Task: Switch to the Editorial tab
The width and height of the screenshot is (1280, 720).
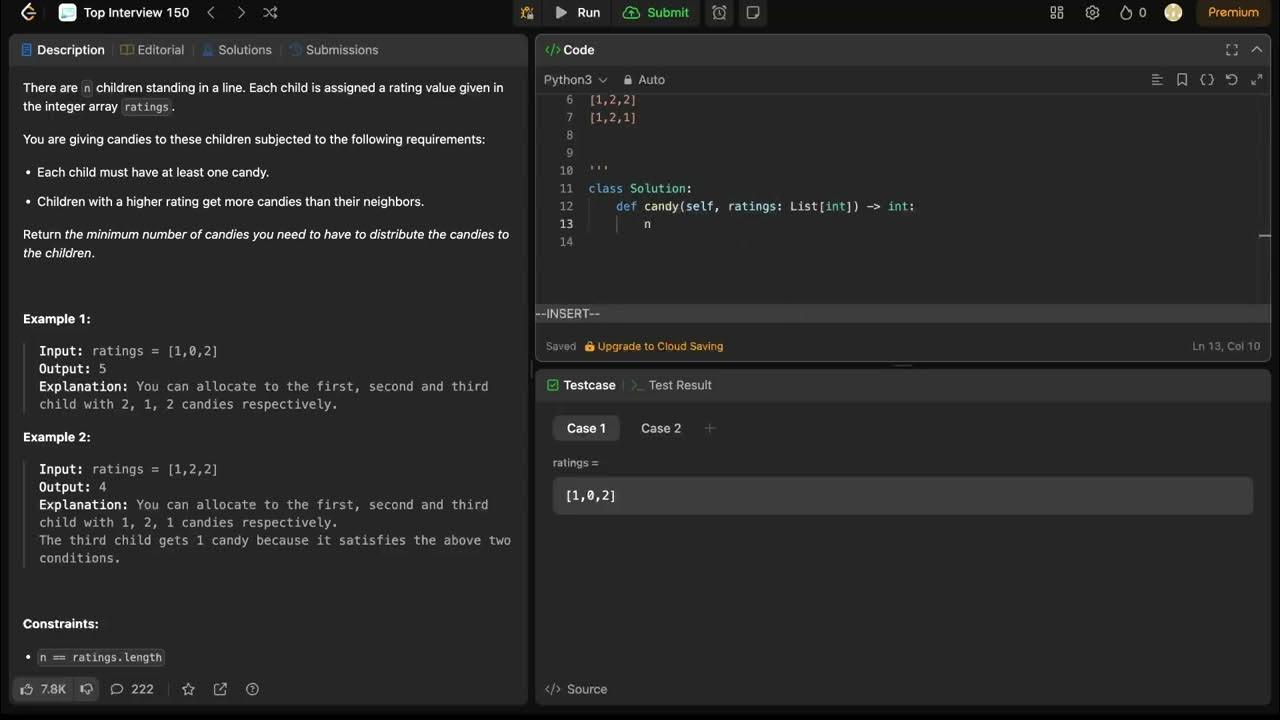Action: pos(152,50)
